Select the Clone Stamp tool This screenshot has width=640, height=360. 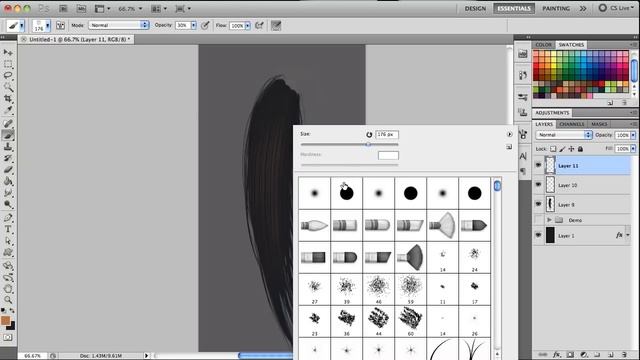(x=8, y=147)
